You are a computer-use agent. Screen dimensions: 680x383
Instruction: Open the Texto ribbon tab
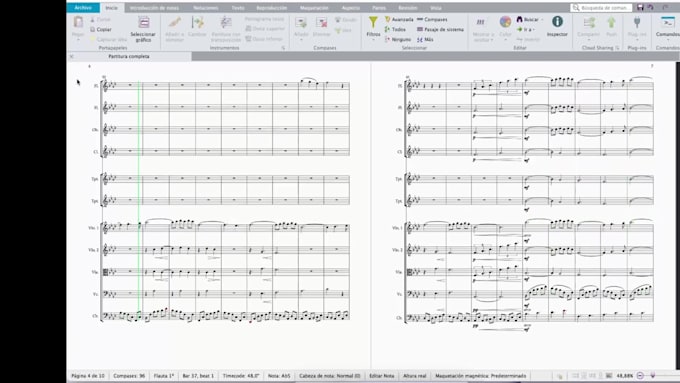(238, 8)
